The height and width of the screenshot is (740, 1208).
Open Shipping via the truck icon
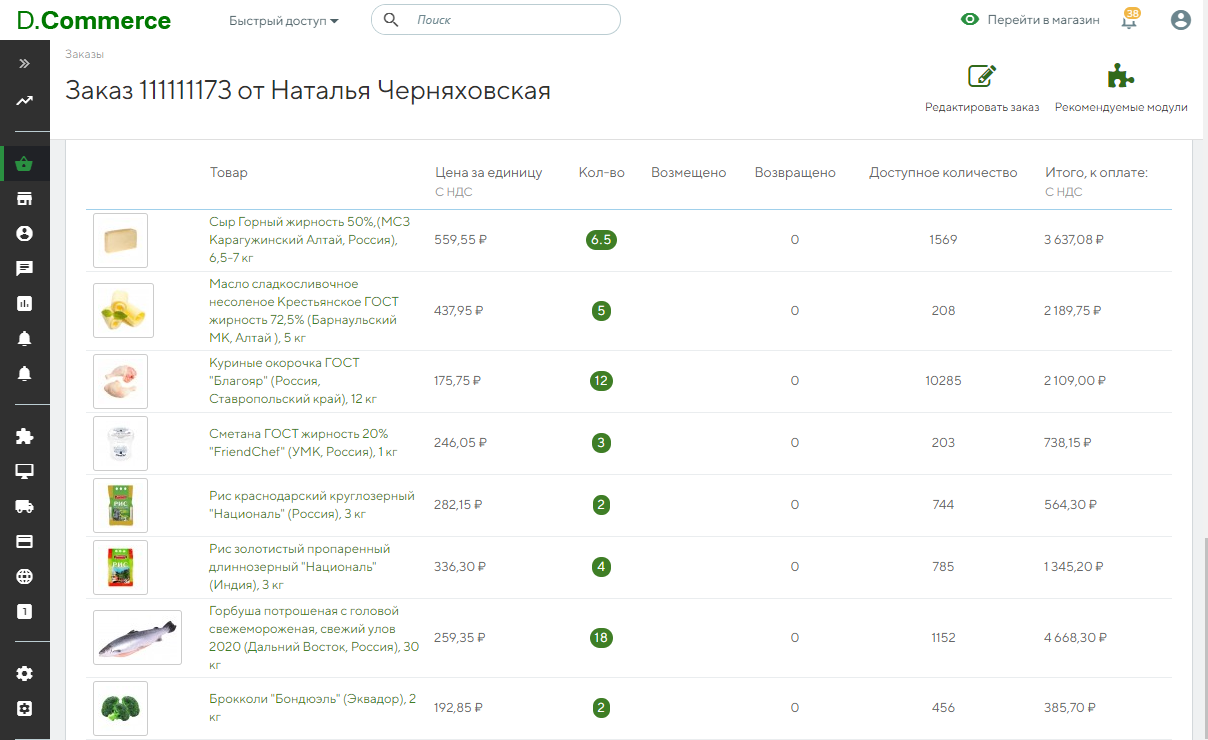click(25, 506)
